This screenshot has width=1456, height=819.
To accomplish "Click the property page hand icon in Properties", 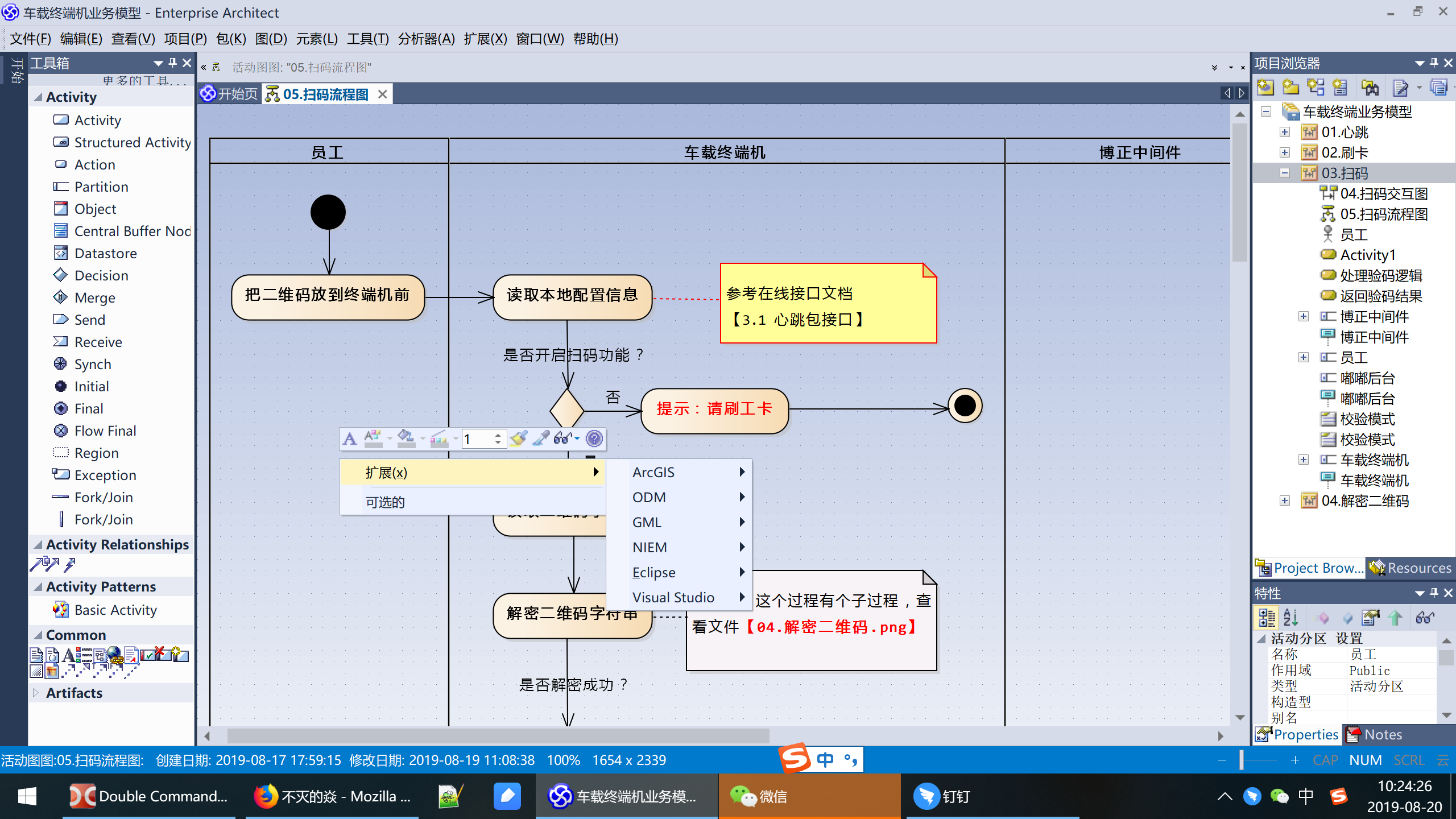I will (1371, 618).
